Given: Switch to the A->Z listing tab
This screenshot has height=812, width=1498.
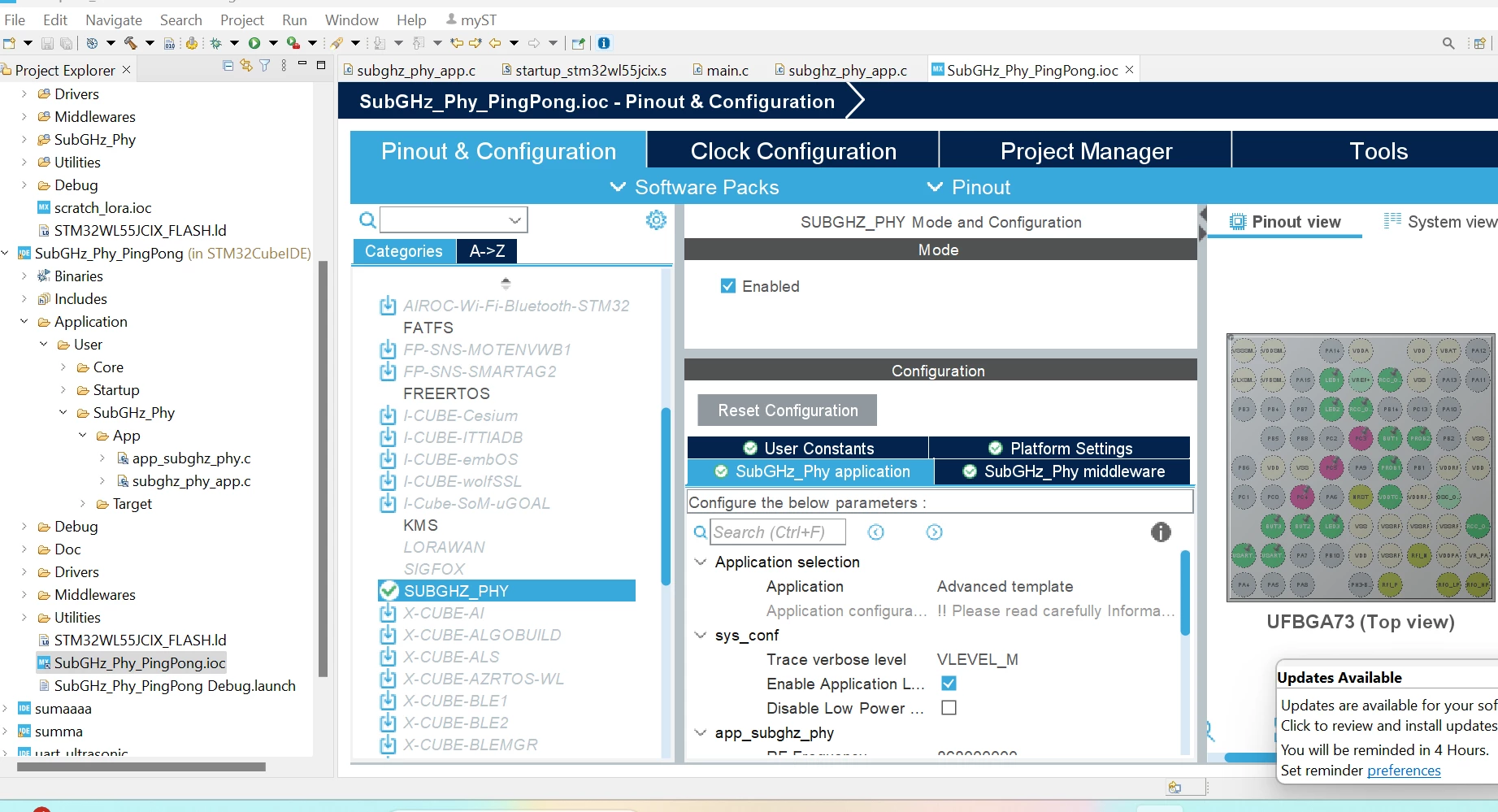Looking at the screenshot, I should 487,251.
